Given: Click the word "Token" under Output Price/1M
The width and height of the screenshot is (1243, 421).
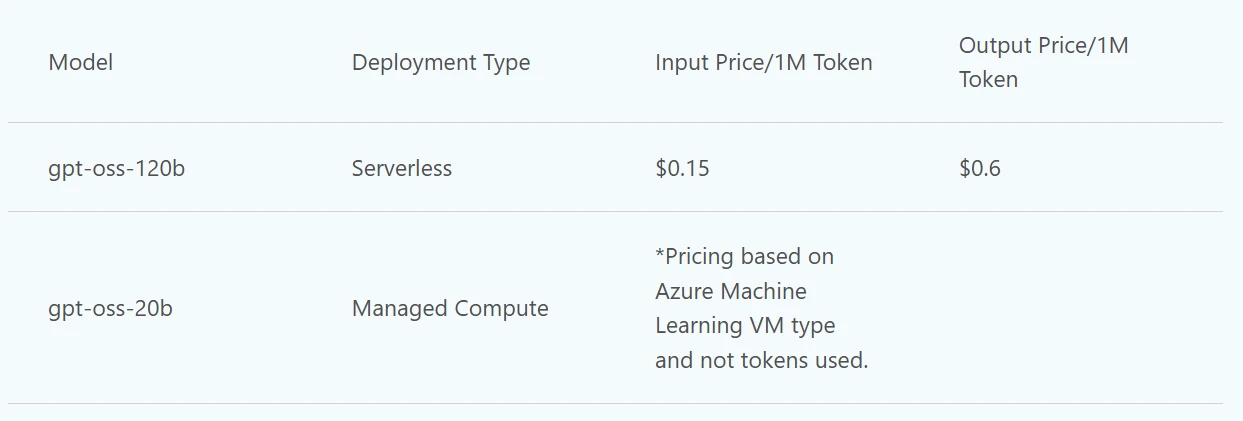Looking at the screenshot, I should pyautogui.click(x=988, y=80).
